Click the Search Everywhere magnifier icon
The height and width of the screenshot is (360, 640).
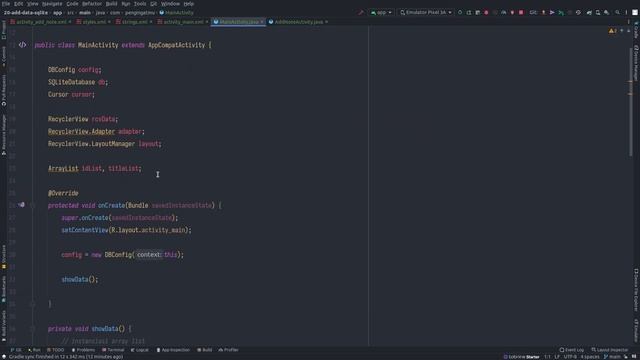(617, 13)
